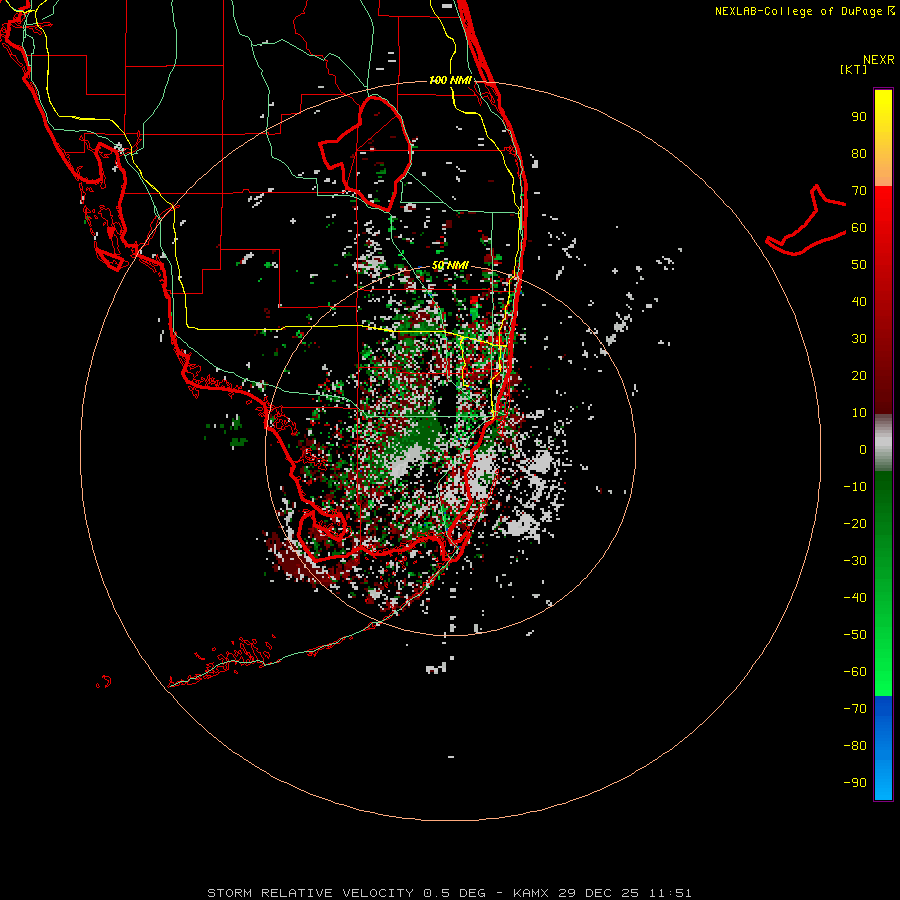The width and height of the screenshot is (900, 900).
Task: Click the yellow top segment of the color bar
Action: [883, 138]
